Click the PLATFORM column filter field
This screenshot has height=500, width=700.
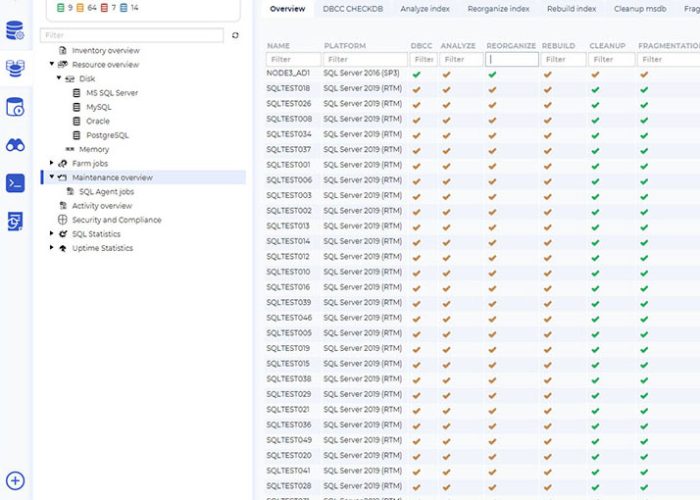[x=365, y=59]
